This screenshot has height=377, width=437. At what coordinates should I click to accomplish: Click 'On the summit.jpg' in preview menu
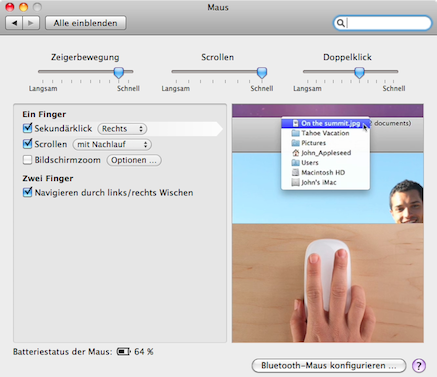click(326, 123)
